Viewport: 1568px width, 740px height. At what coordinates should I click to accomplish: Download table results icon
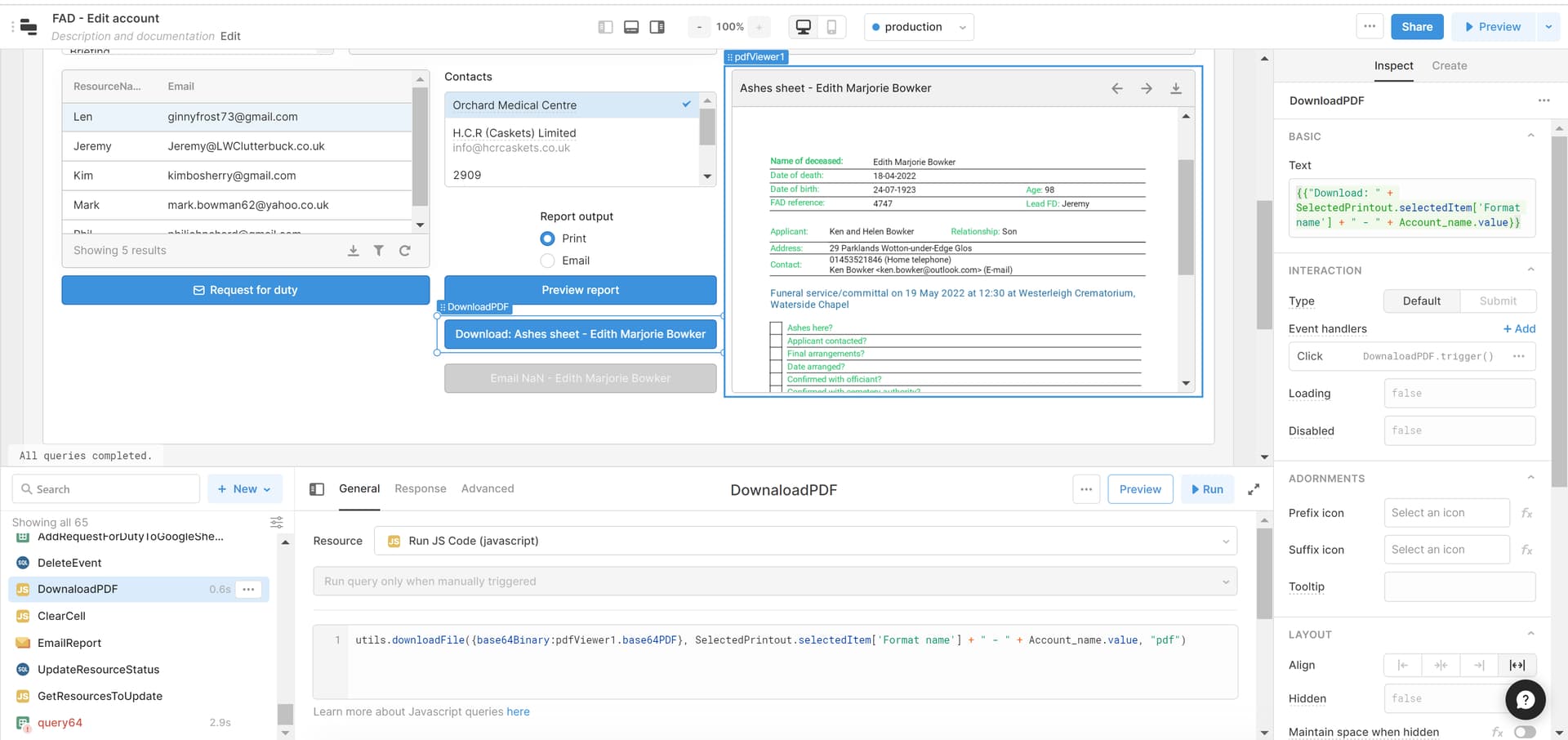(353, 251)
